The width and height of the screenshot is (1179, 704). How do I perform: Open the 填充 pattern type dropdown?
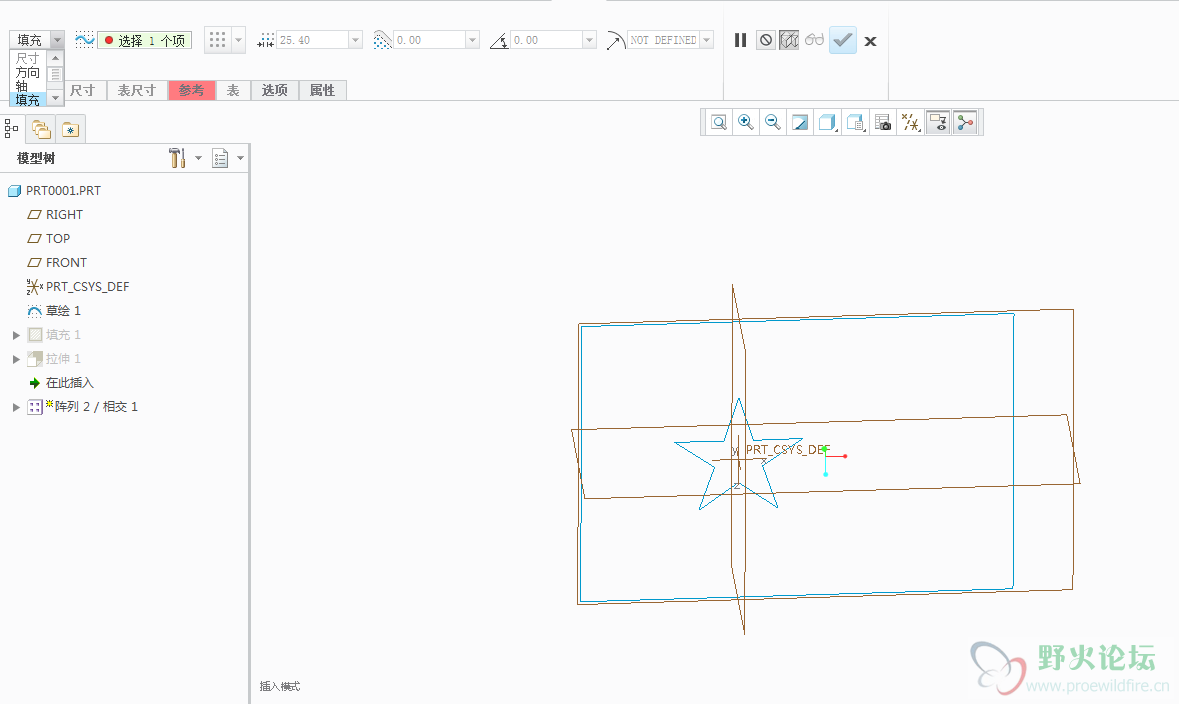[x=57, y=39]
